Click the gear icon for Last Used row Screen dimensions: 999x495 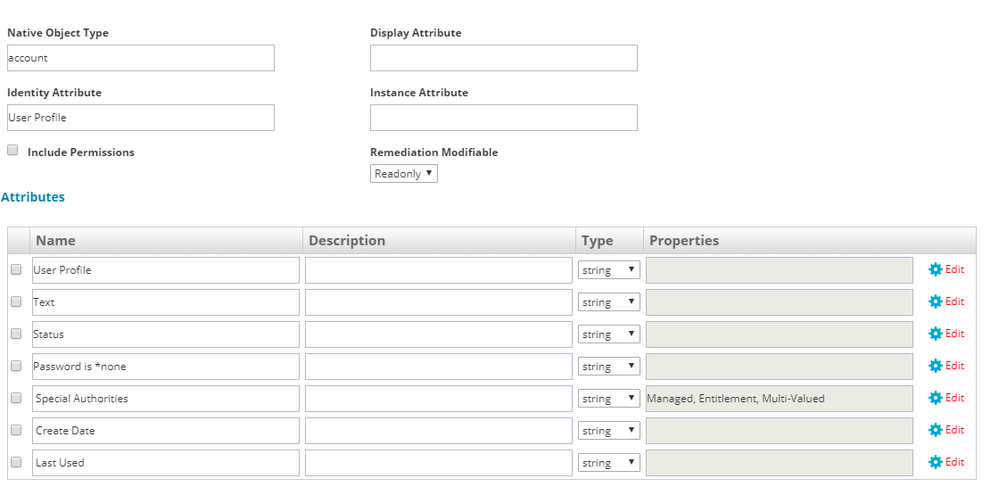pyautogui.click(x=935, y=462)
